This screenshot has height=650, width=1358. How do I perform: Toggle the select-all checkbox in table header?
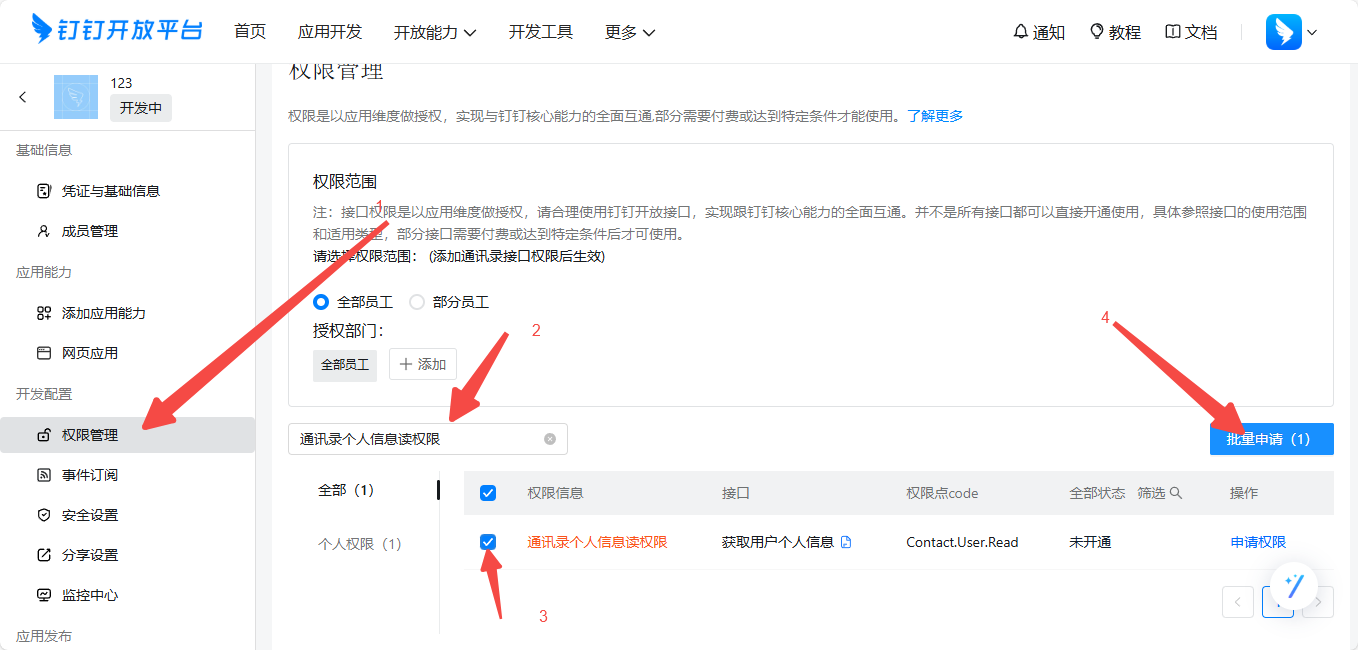click(488, 493)
